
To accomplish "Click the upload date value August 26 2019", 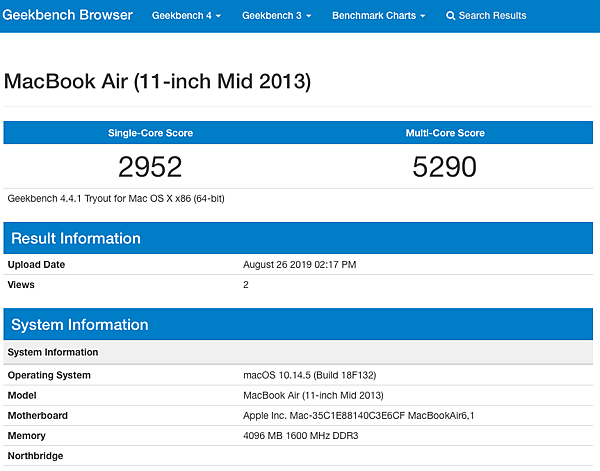I will (299, 265).
